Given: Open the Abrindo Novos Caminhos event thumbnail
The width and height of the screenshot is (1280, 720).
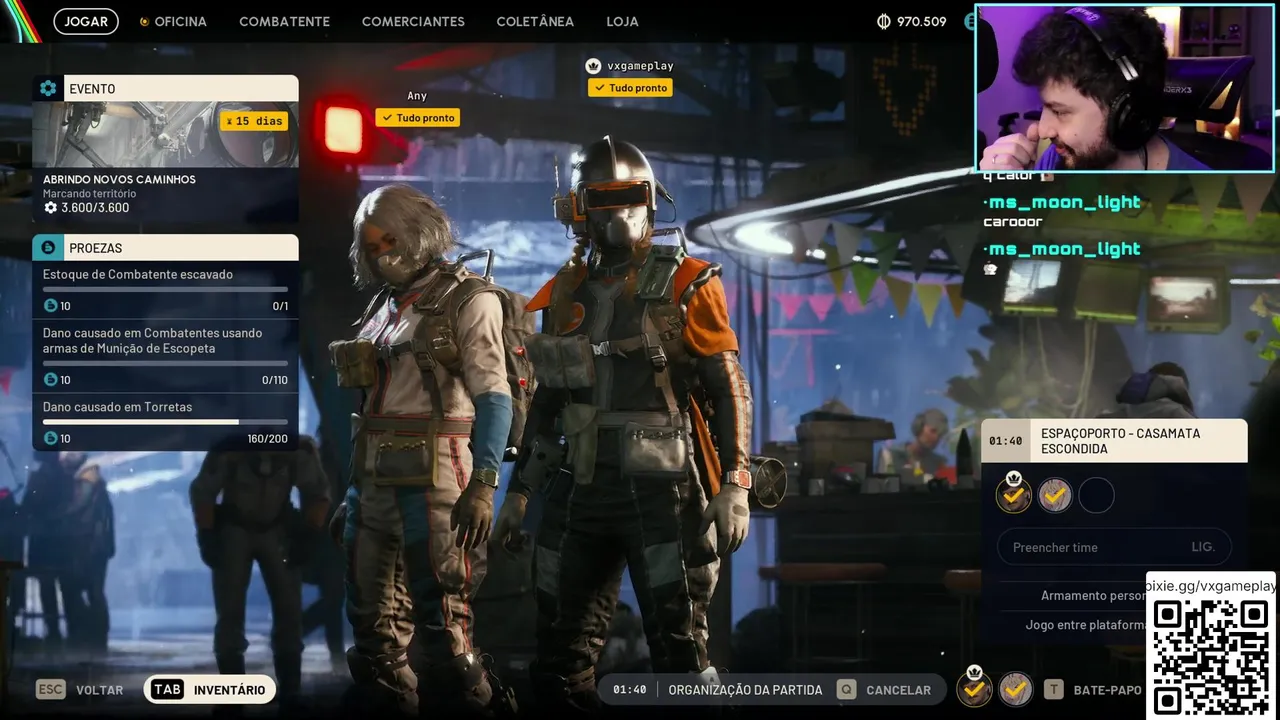Looking at the screenshot, I should (x=165, y=134).
